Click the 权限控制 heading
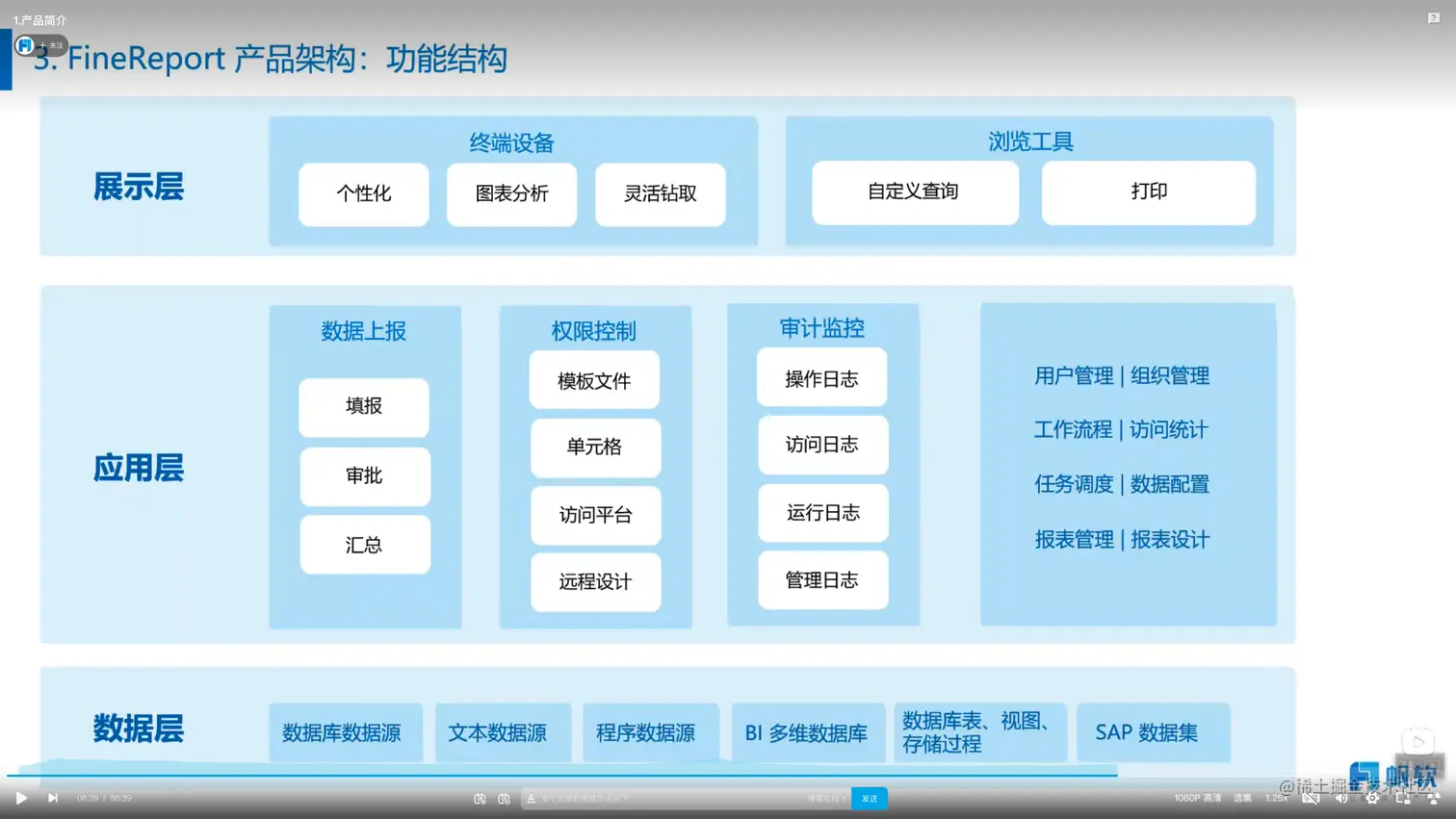This screenshot has width=1456, height=819. click(593, 331)
